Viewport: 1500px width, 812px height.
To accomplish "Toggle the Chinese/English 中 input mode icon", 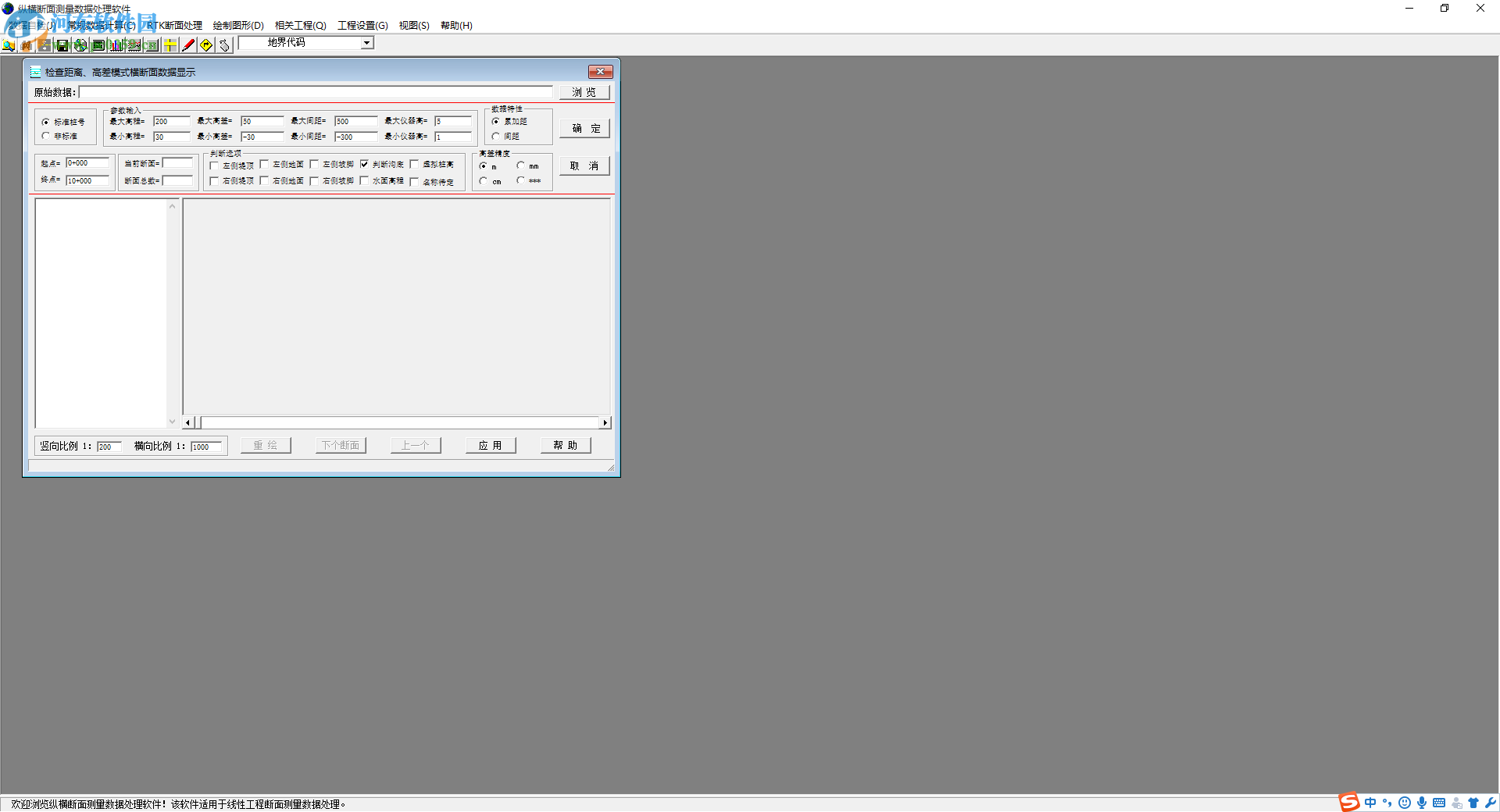I will [x=1370, y=803].
